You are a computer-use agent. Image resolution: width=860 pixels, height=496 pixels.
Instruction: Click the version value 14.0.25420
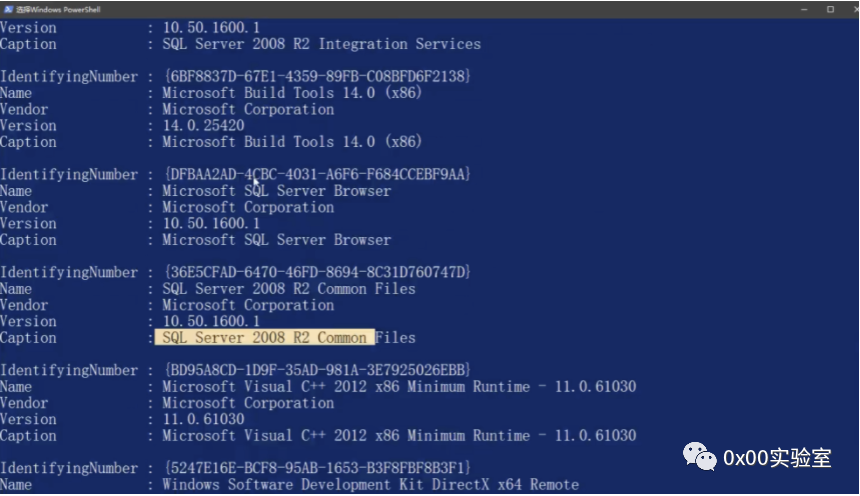point(203,126)
